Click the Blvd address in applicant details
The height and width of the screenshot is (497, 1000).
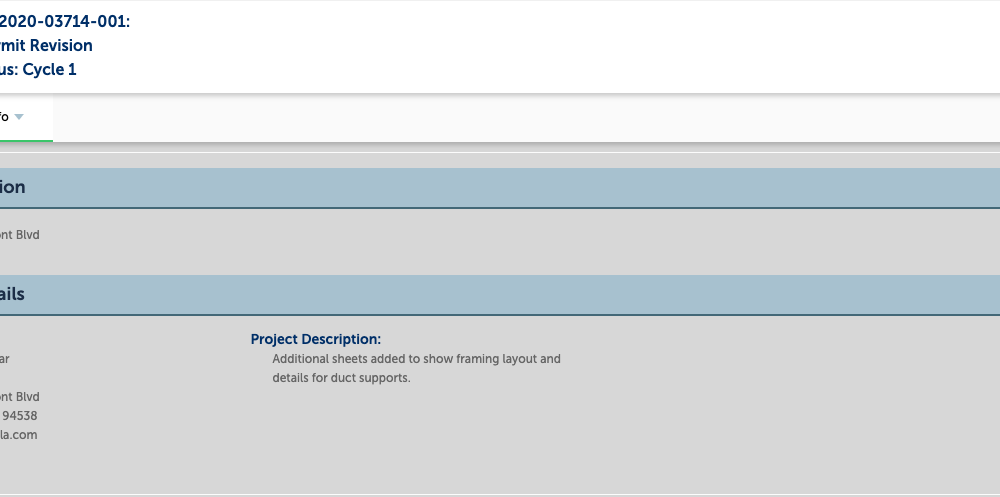[20, 397]
